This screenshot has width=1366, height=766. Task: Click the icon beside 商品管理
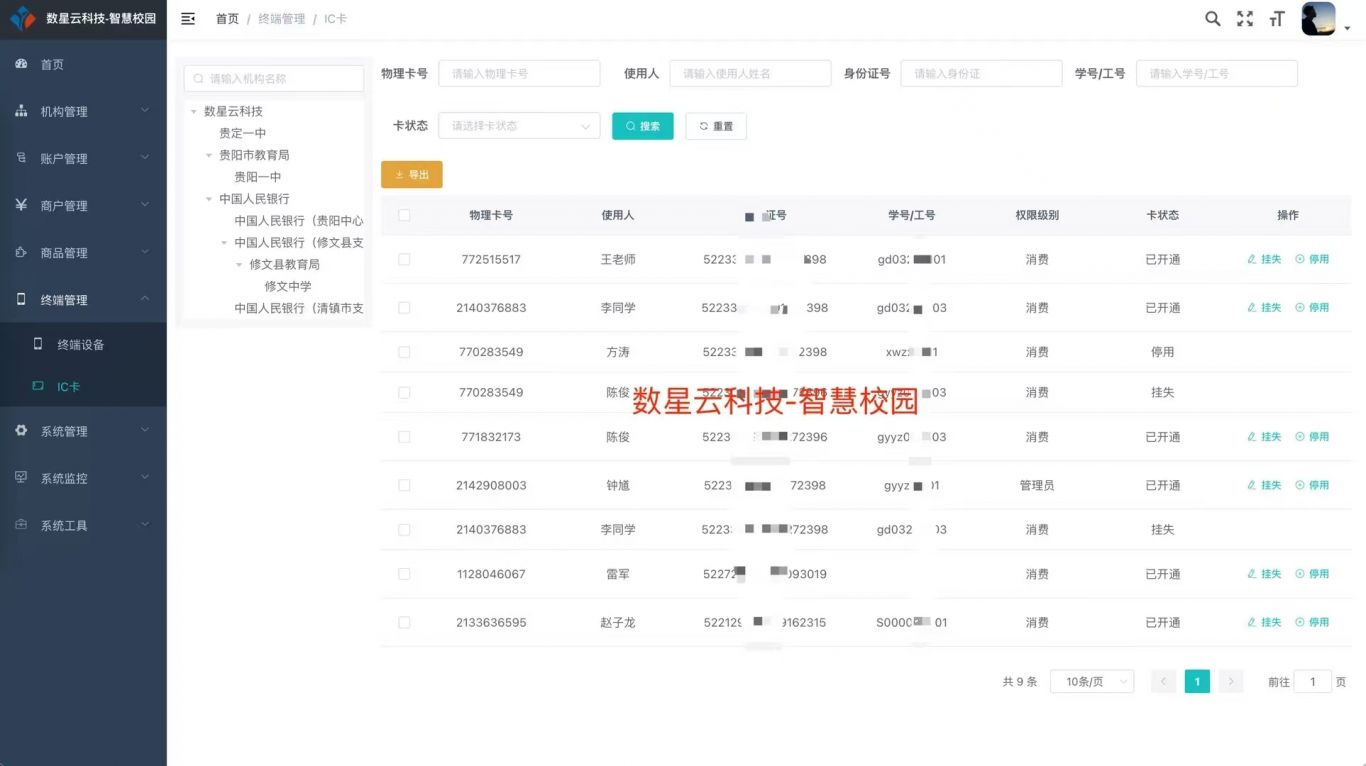(x=21, y=252)
